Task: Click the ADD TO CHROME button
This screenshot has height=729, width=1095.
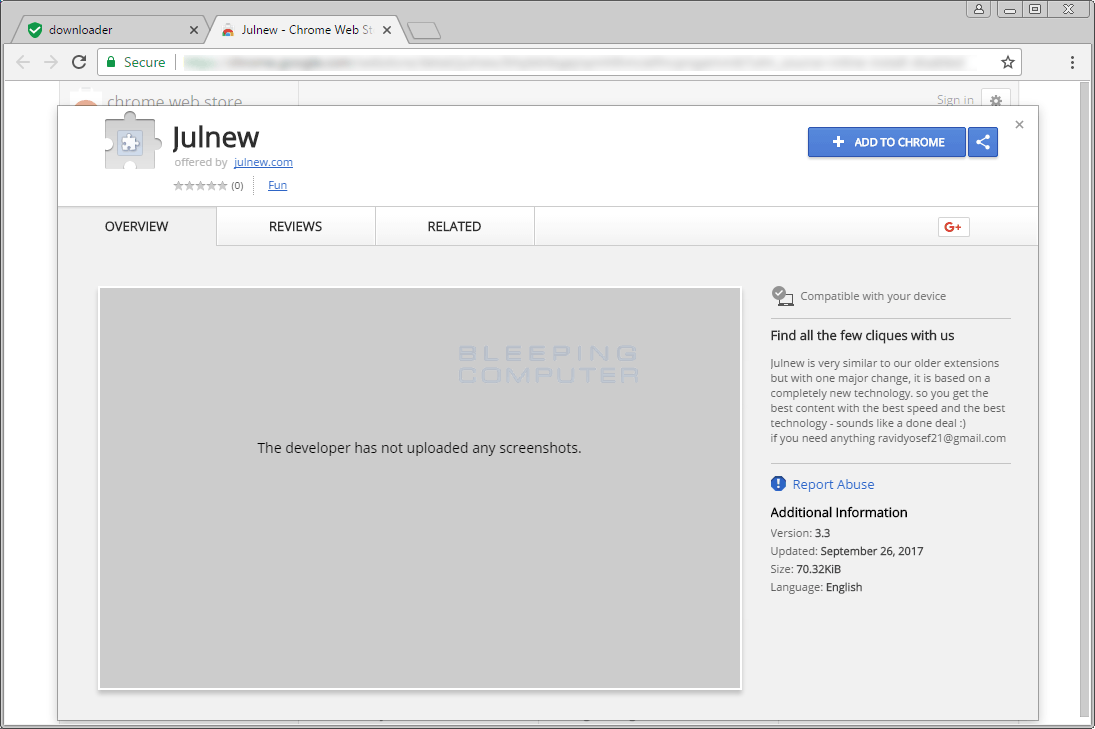Action: [x=886, y=142]
